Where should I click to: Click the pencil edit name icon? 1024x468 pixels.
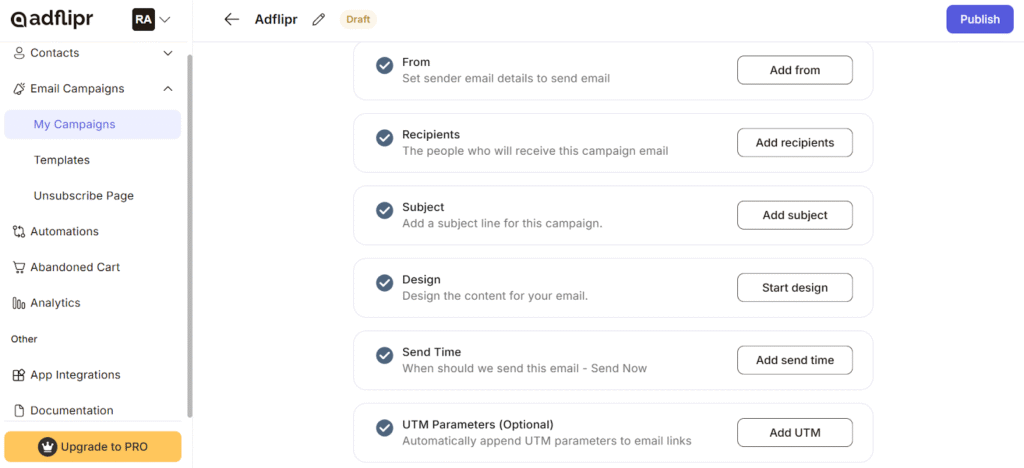[319, 19]
